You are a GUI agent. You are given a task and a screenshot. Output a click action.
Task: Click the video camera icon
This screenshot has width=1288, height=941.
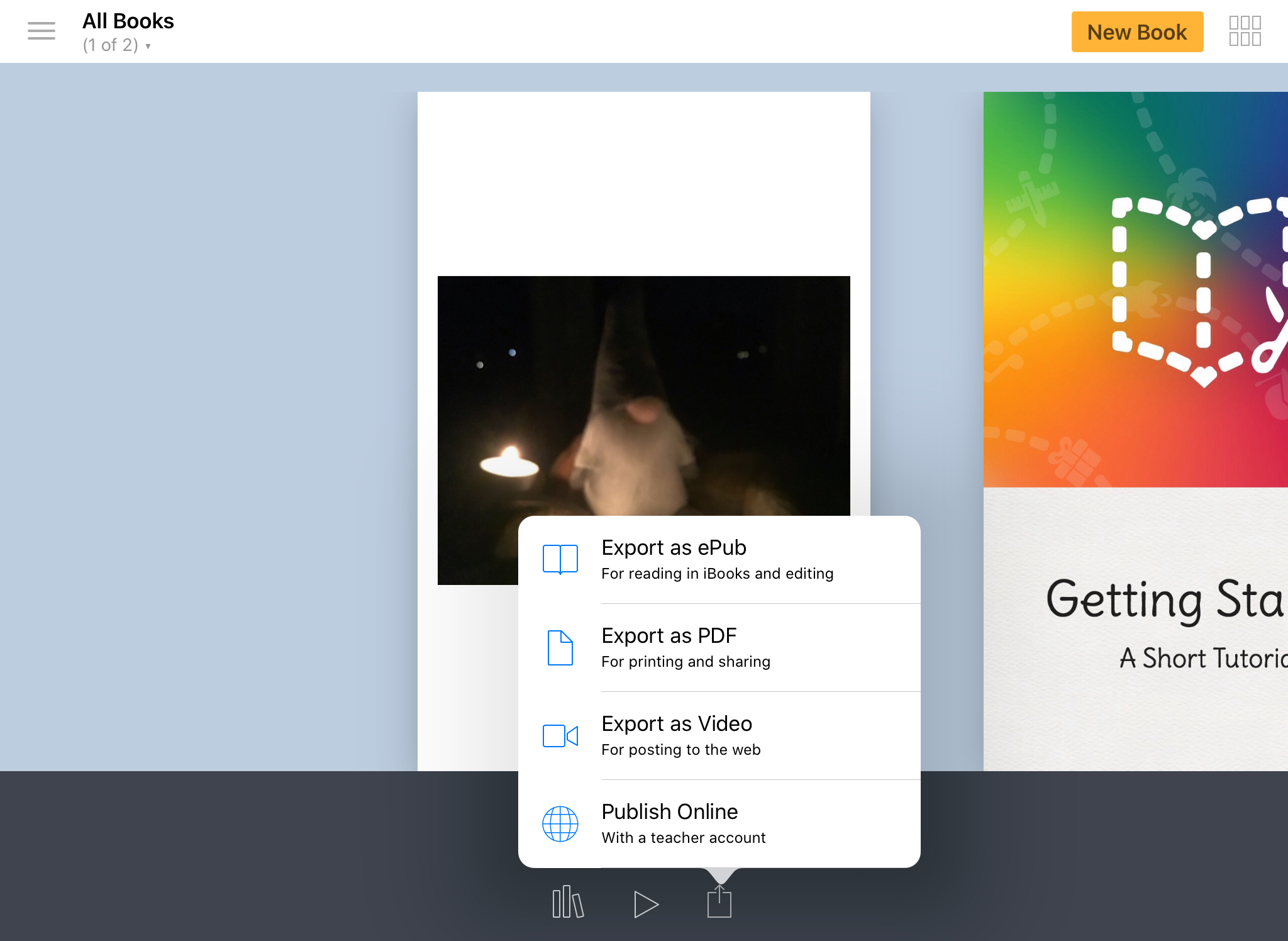point(560,735)
